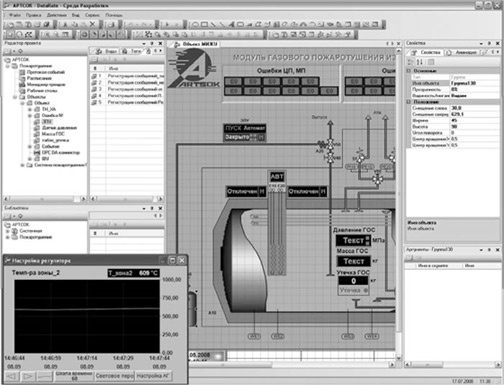Click the Print toolbar icon

pos(111,24)
